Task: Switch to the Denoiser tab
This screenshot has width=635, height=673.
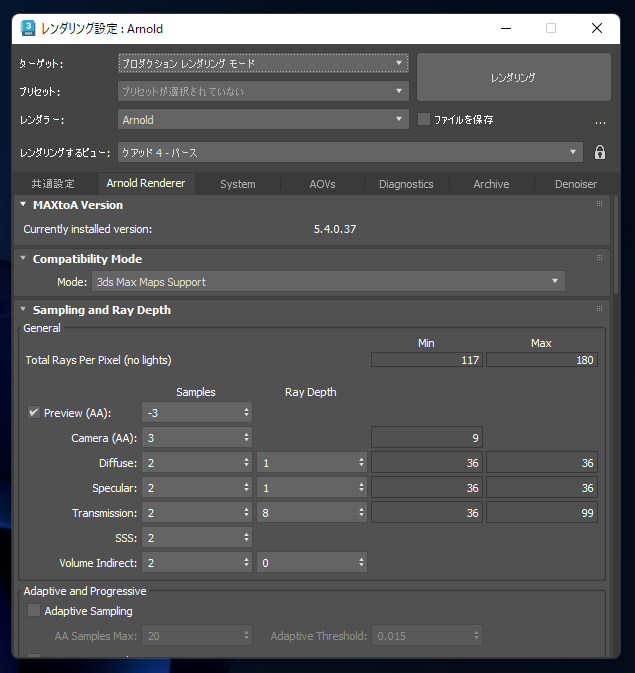Action: (x=575, y=184)
